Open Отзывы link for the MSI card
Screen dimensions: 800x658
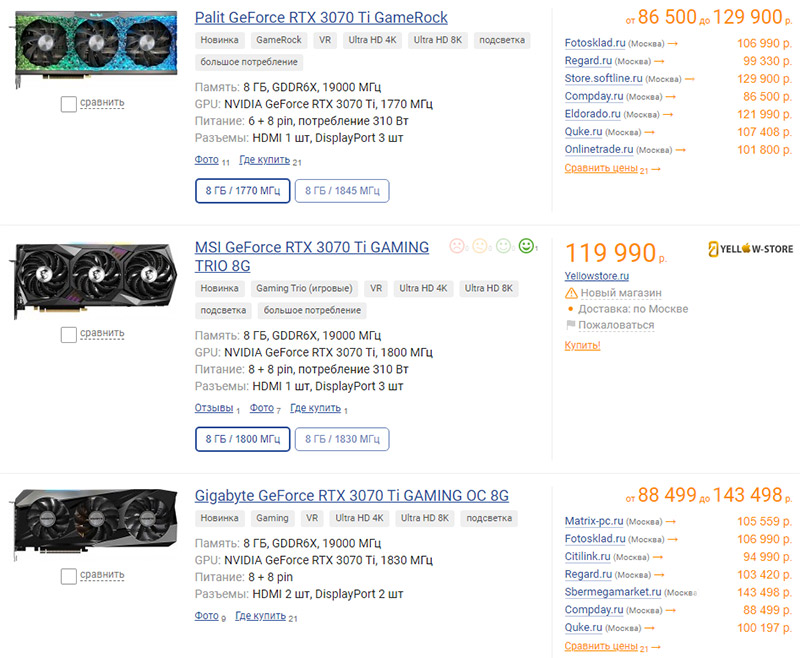click(x=213, y=408)
